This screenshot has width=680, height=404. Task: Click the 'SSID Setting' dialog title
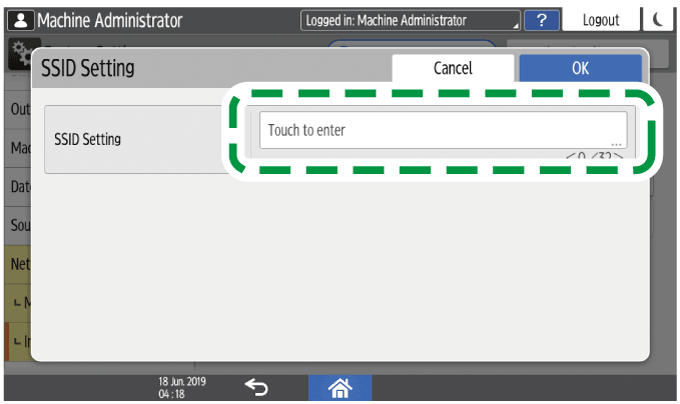pos(87,69)
